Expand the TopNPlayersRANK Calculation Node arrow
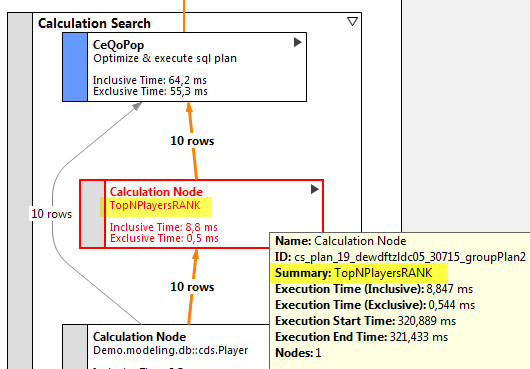 [x=314, y=189]
